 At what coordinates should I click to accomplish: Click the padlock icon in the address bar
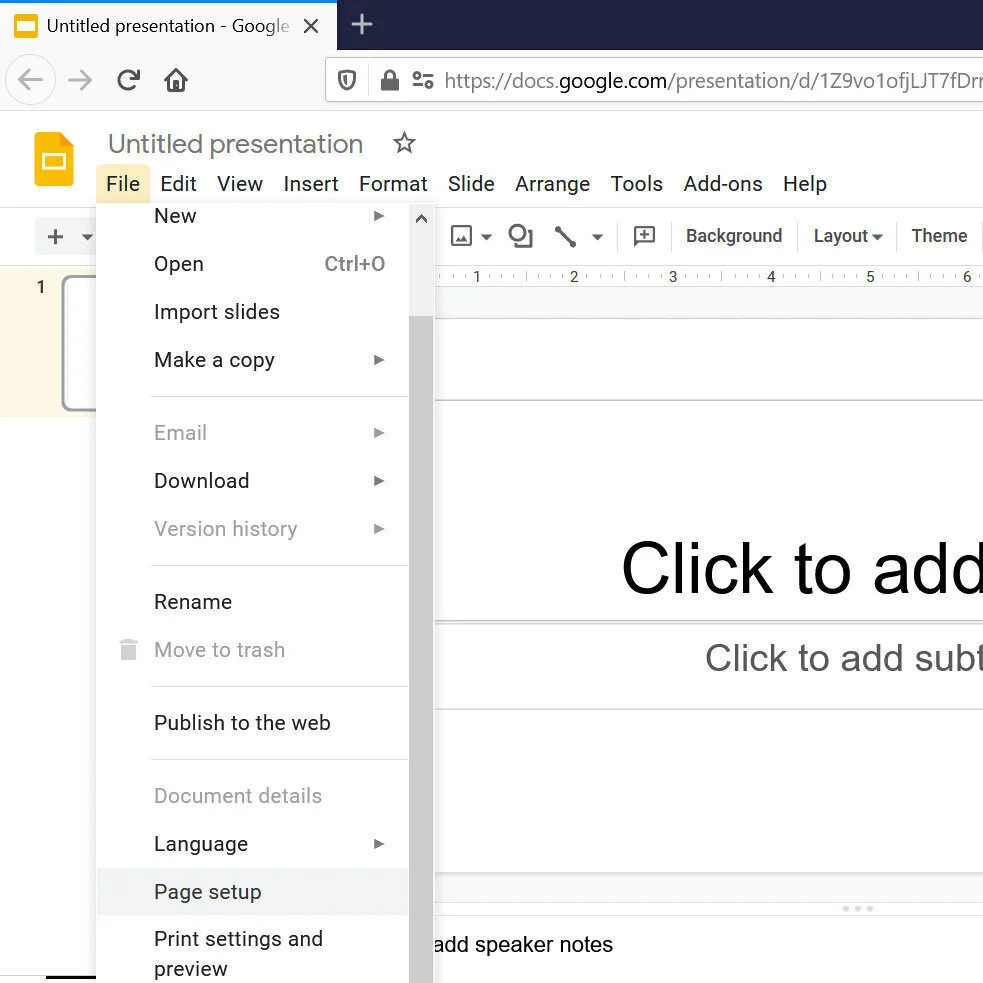389,80
